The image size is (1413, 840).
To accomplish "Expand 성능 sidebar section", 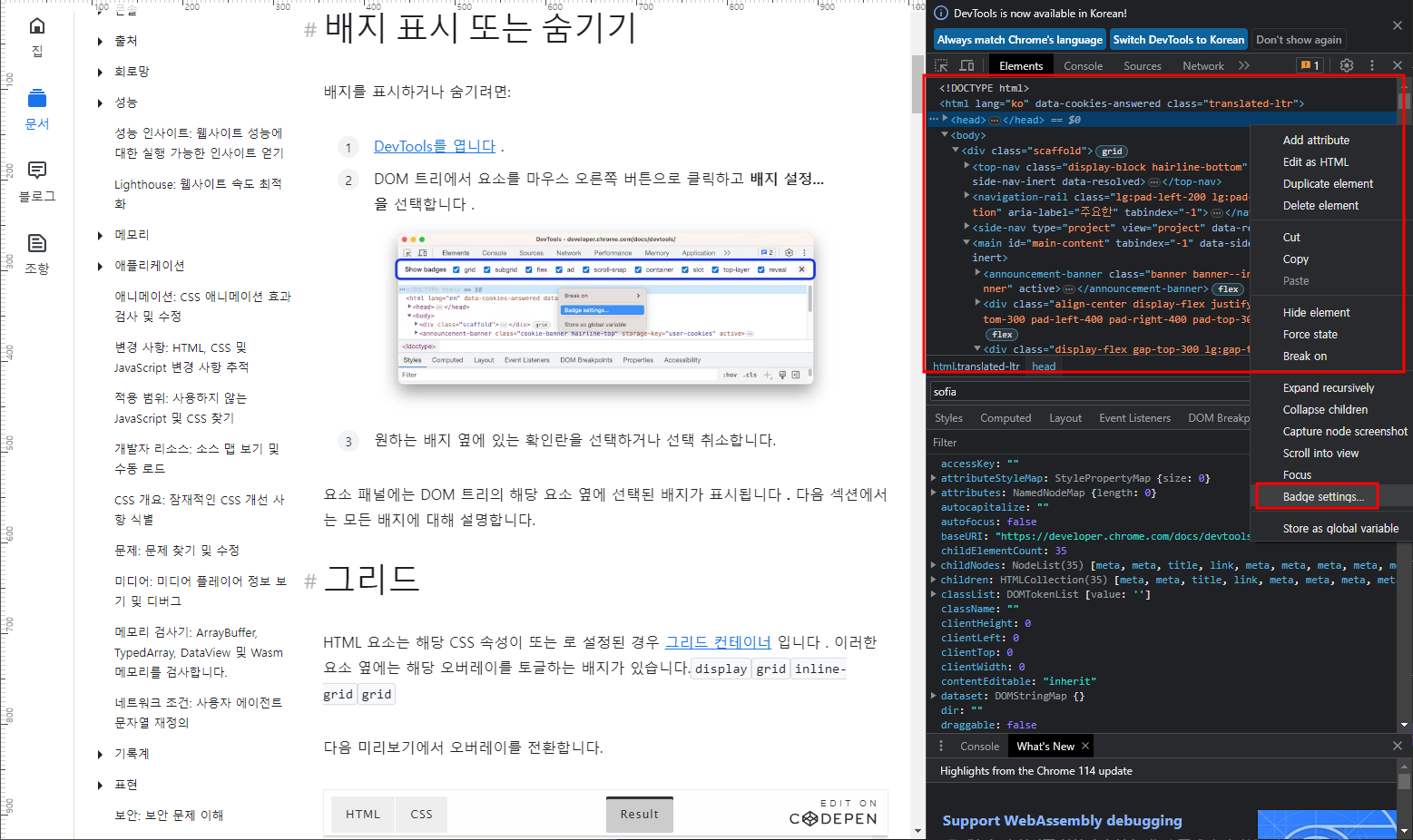I will tap(100, 103).
